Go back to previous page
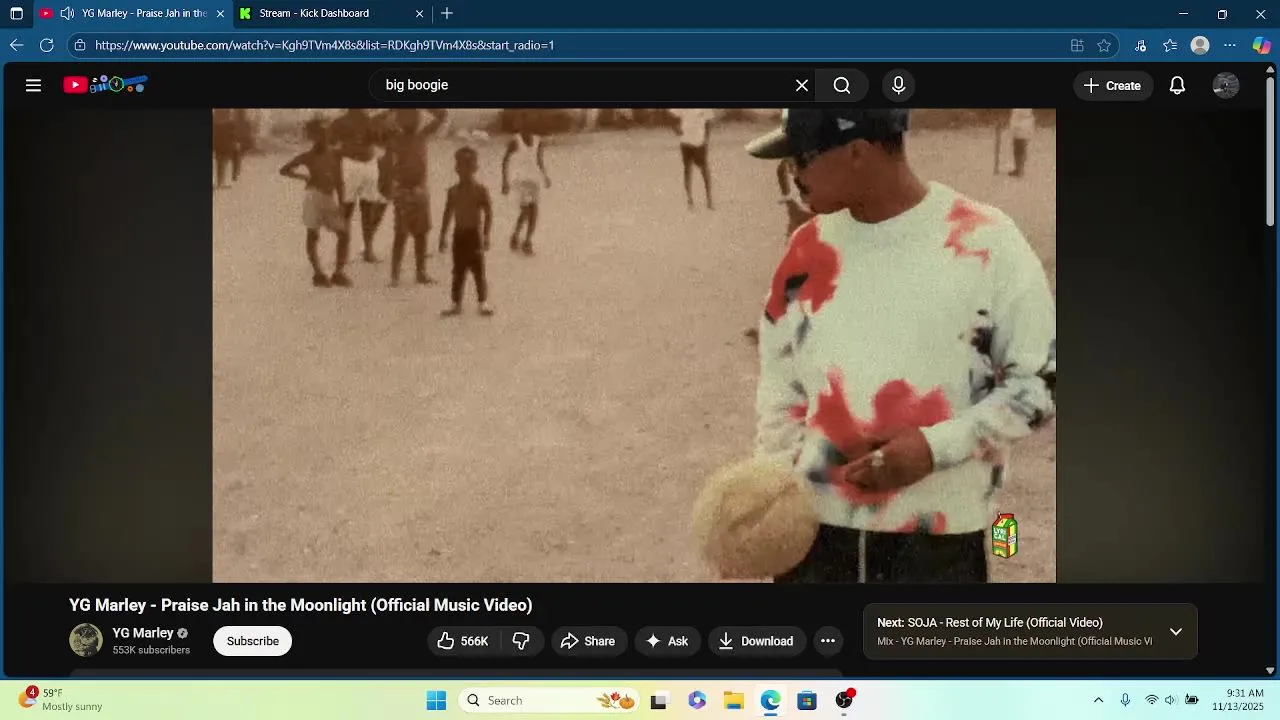The image size is (1280, 720). click(16, 45)
